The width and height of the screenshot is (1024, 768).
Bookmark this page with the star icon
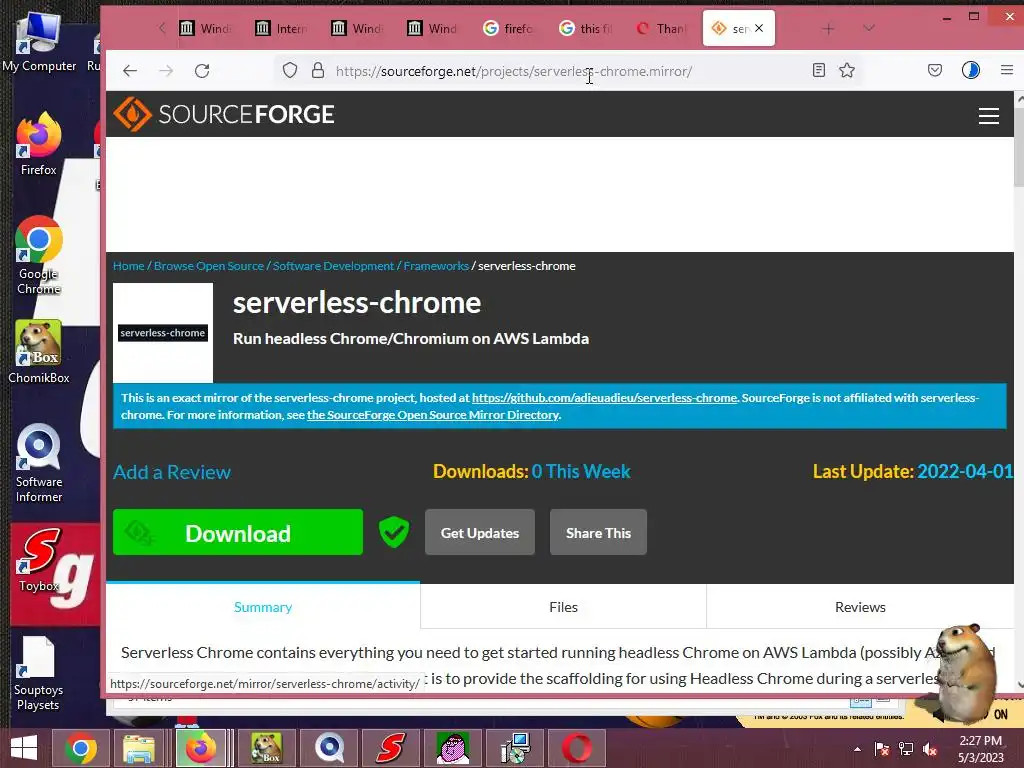click(847, 70)
